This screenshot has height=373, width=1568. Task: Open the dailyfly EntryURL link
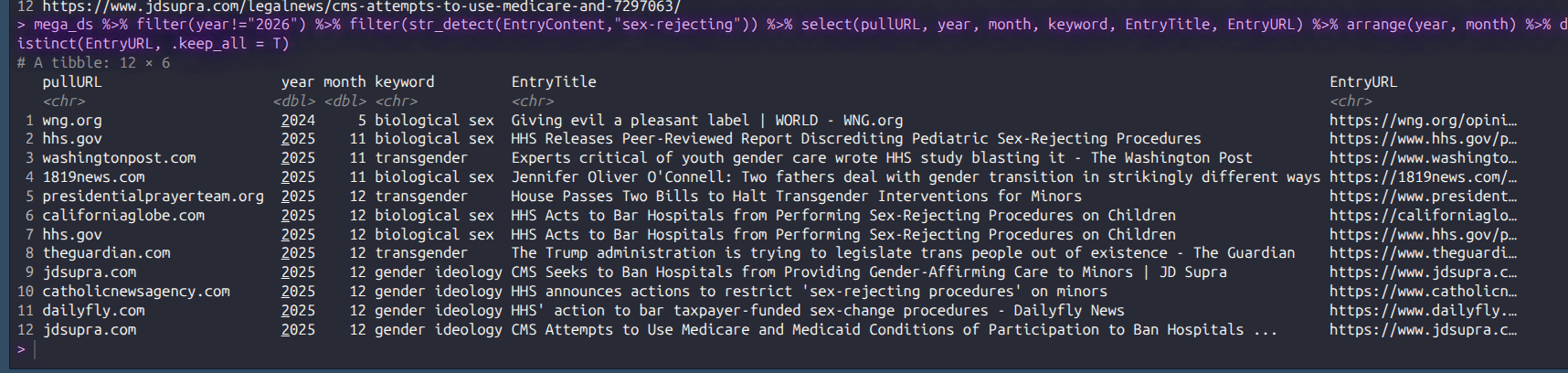pyautogui.click(x=1422, y=311)
